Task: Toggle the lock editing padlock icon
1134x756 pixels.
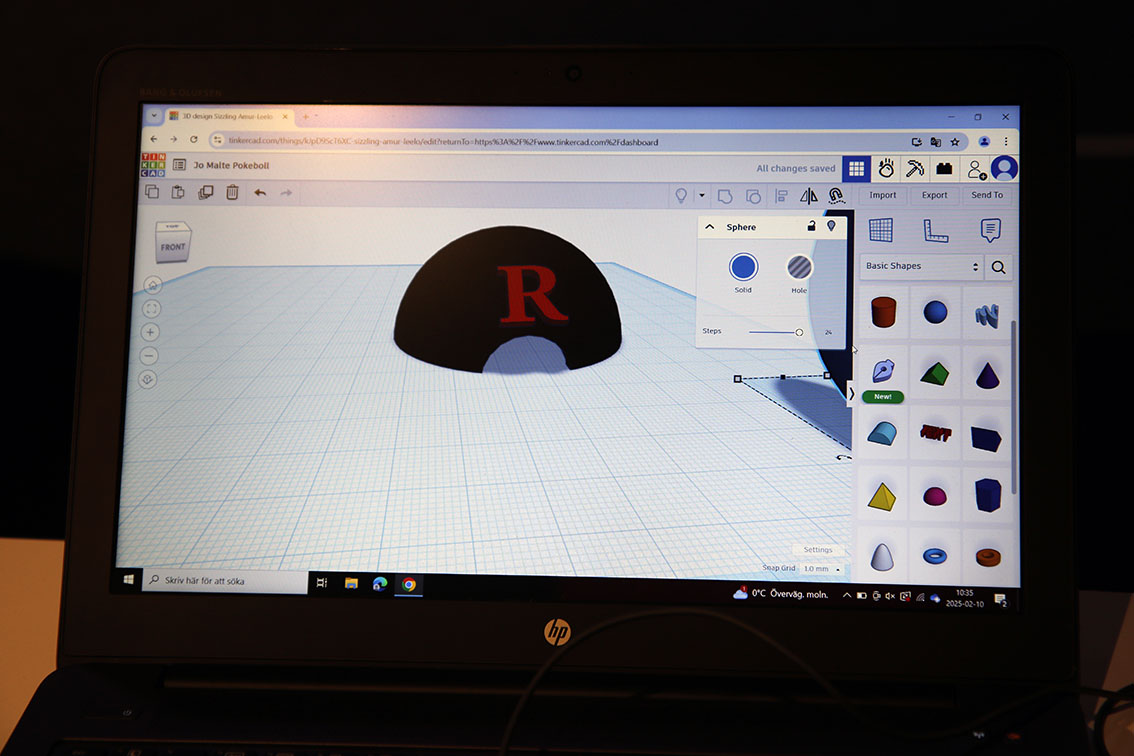Action: [x=811, y=226]
